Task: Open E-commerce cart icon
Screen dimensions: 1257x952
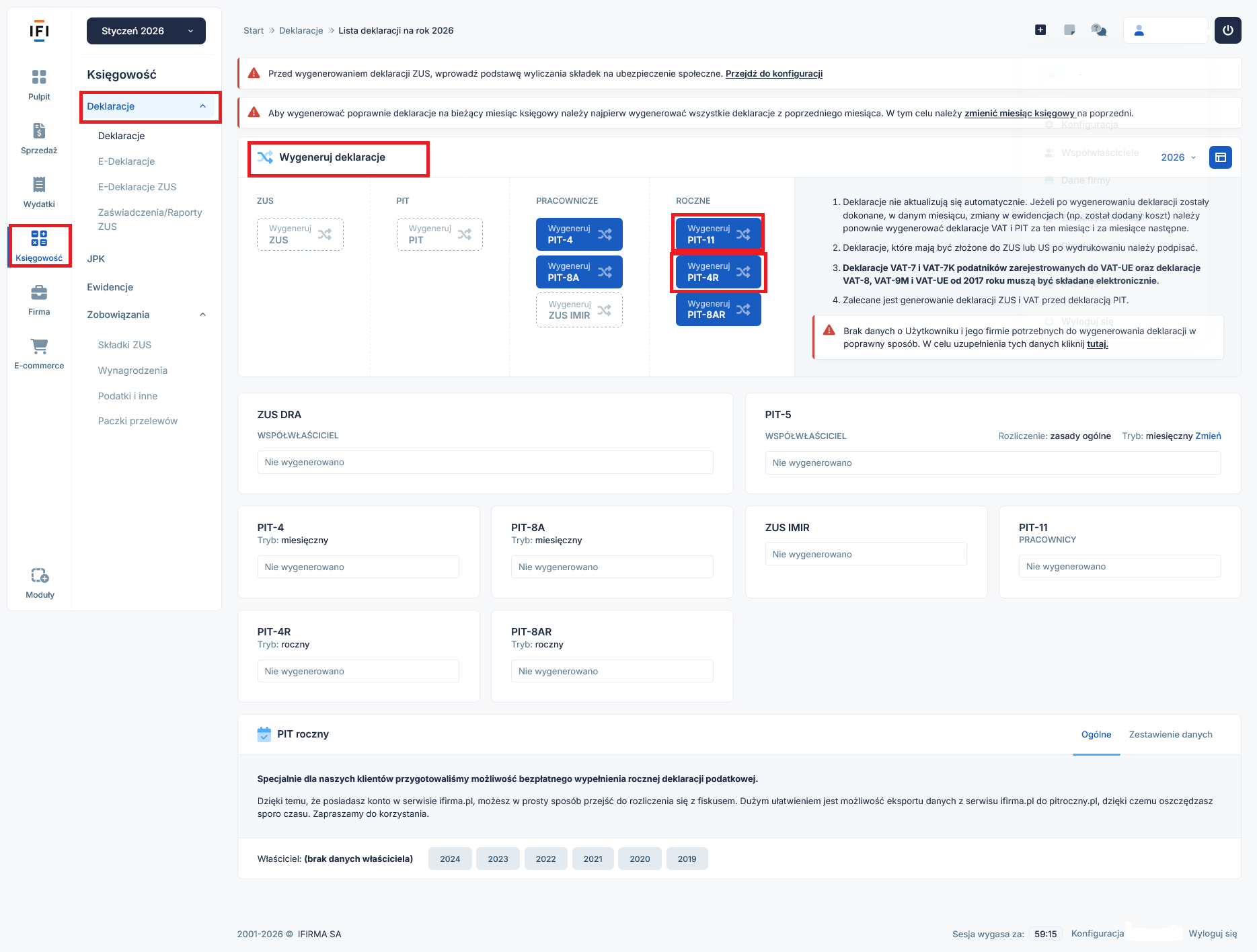Action: [x=39, y=347]
